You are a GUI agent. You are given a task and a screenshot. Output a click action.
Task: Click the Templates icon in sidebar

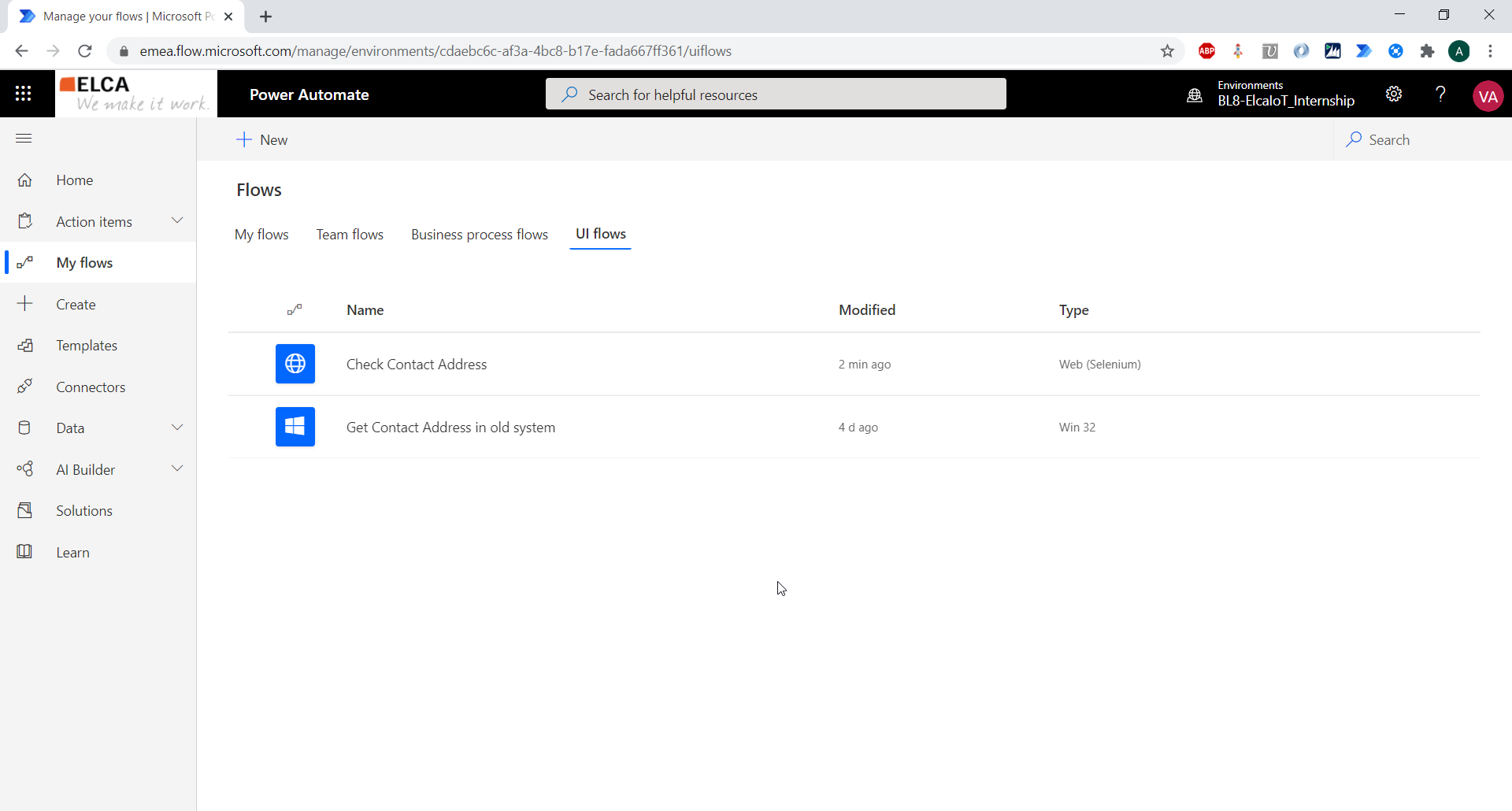pyautogui.click(x=25, y=346)
